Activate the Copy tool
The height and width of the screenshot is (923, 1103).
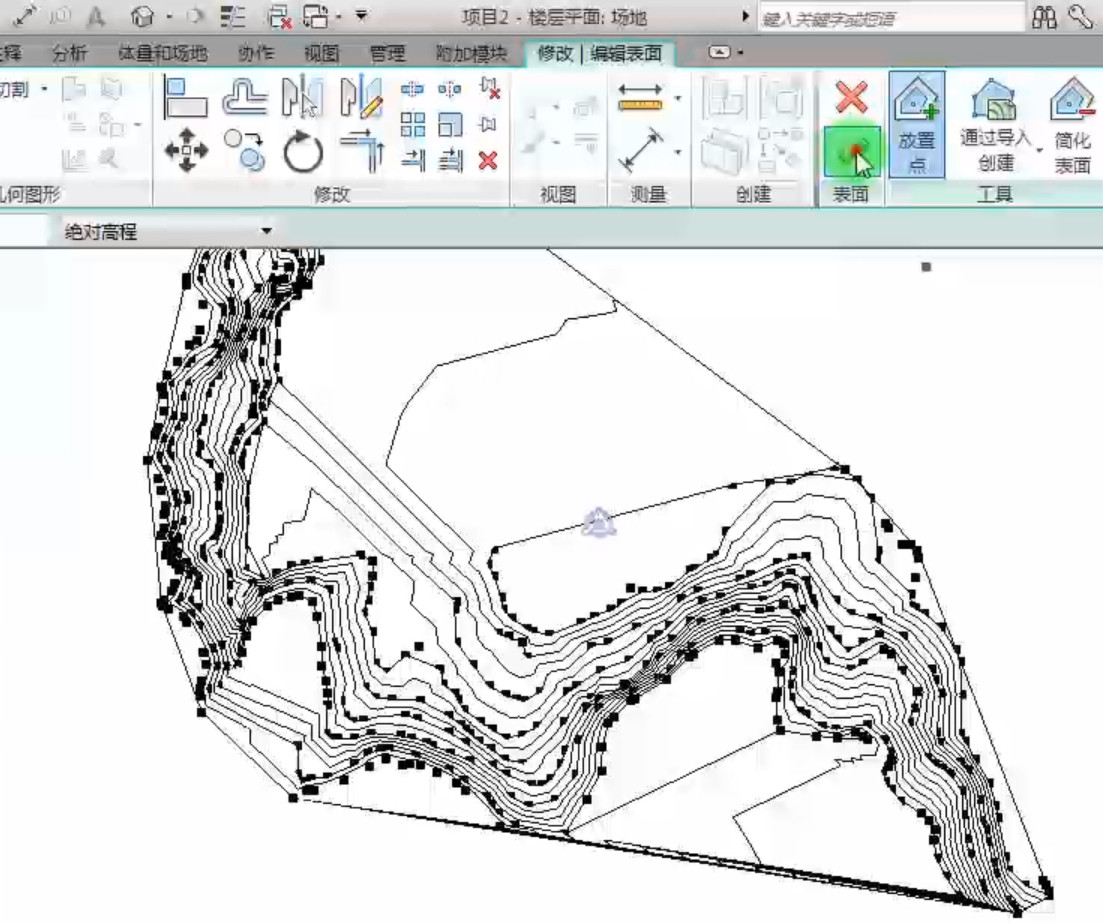click(245, 151)
